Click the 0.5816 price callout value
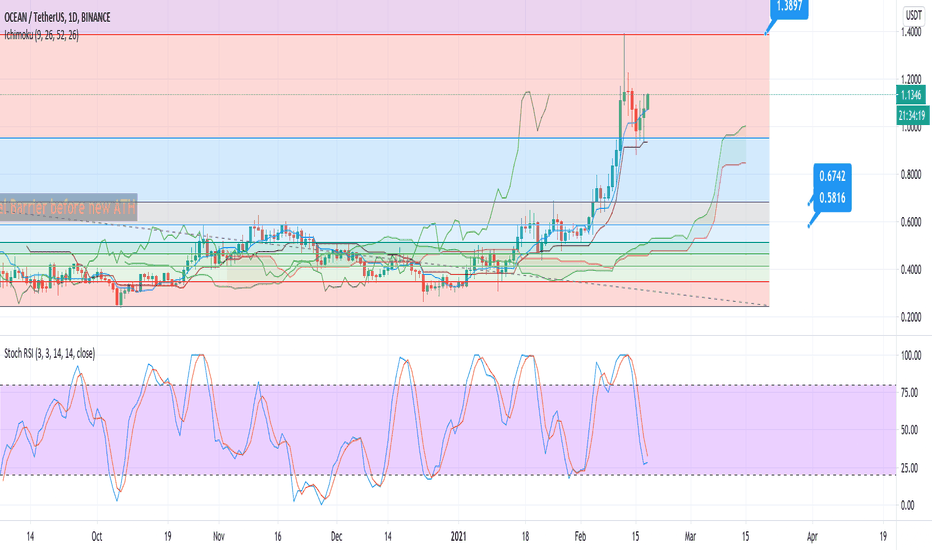The width and height of the screenshot is (932, 550). pyautogui.click(x=832, y=198)
